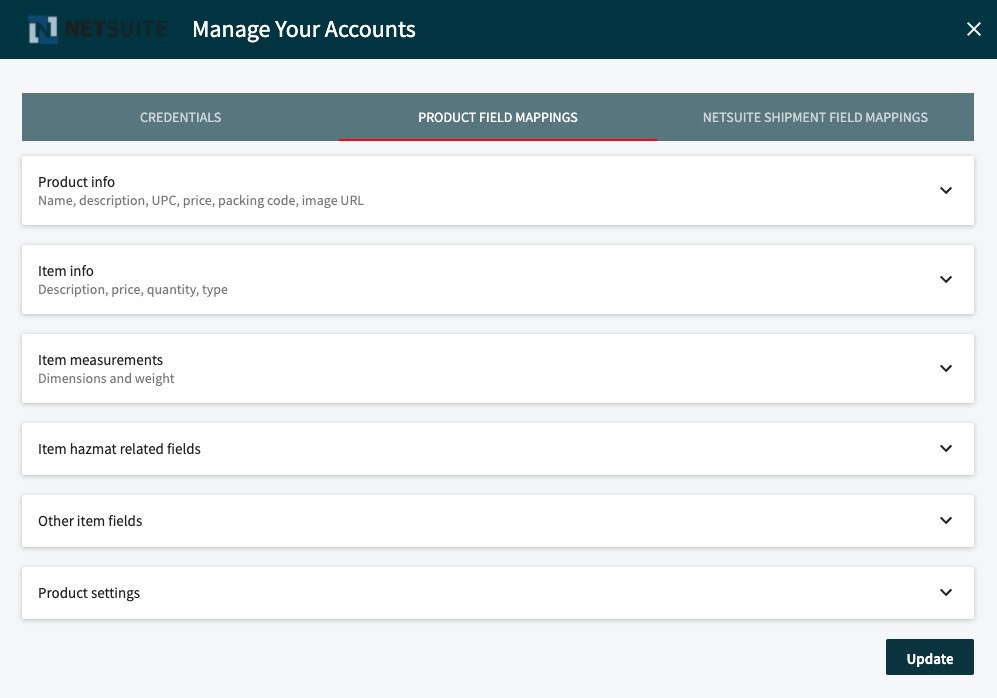Image resolution: width=997 pixels, height=698 pixels.
Task: Expand the Product settings section
Action: [x=945, y=592]
